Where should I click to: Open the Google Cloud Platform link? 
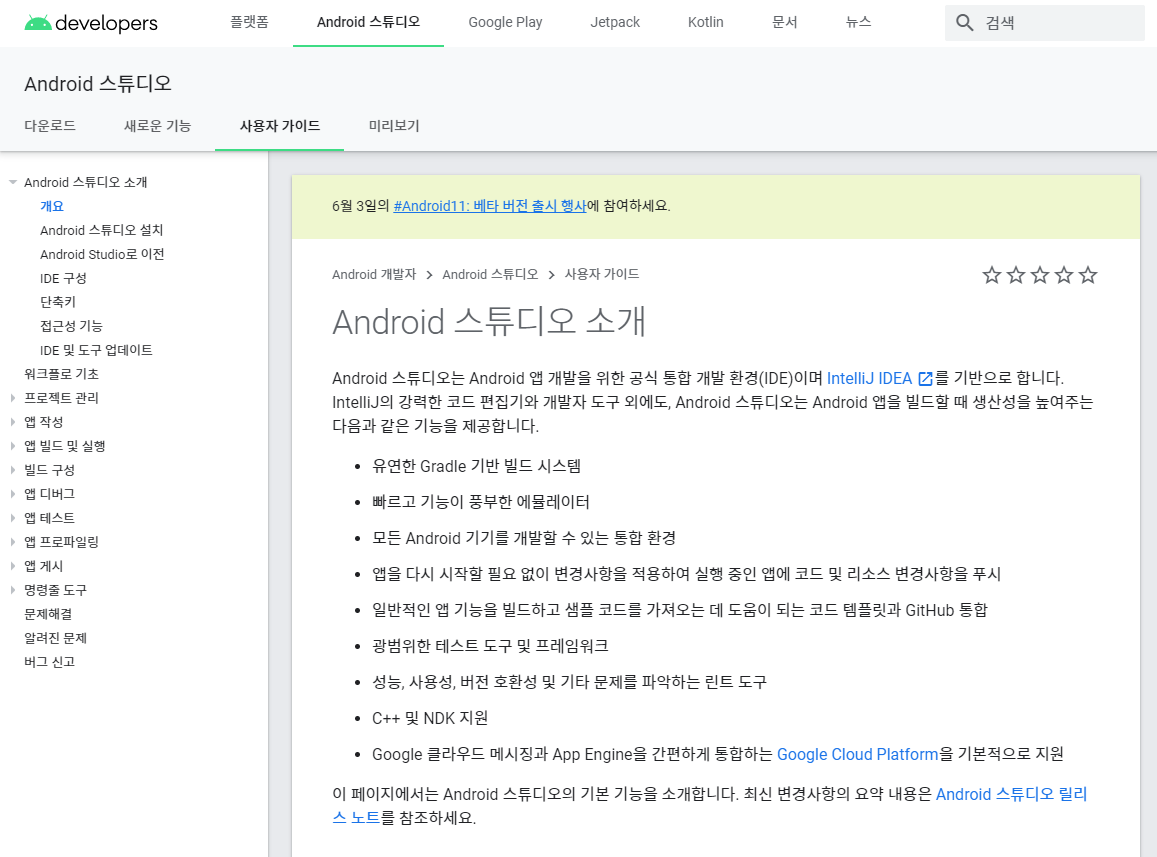(857, 754)
